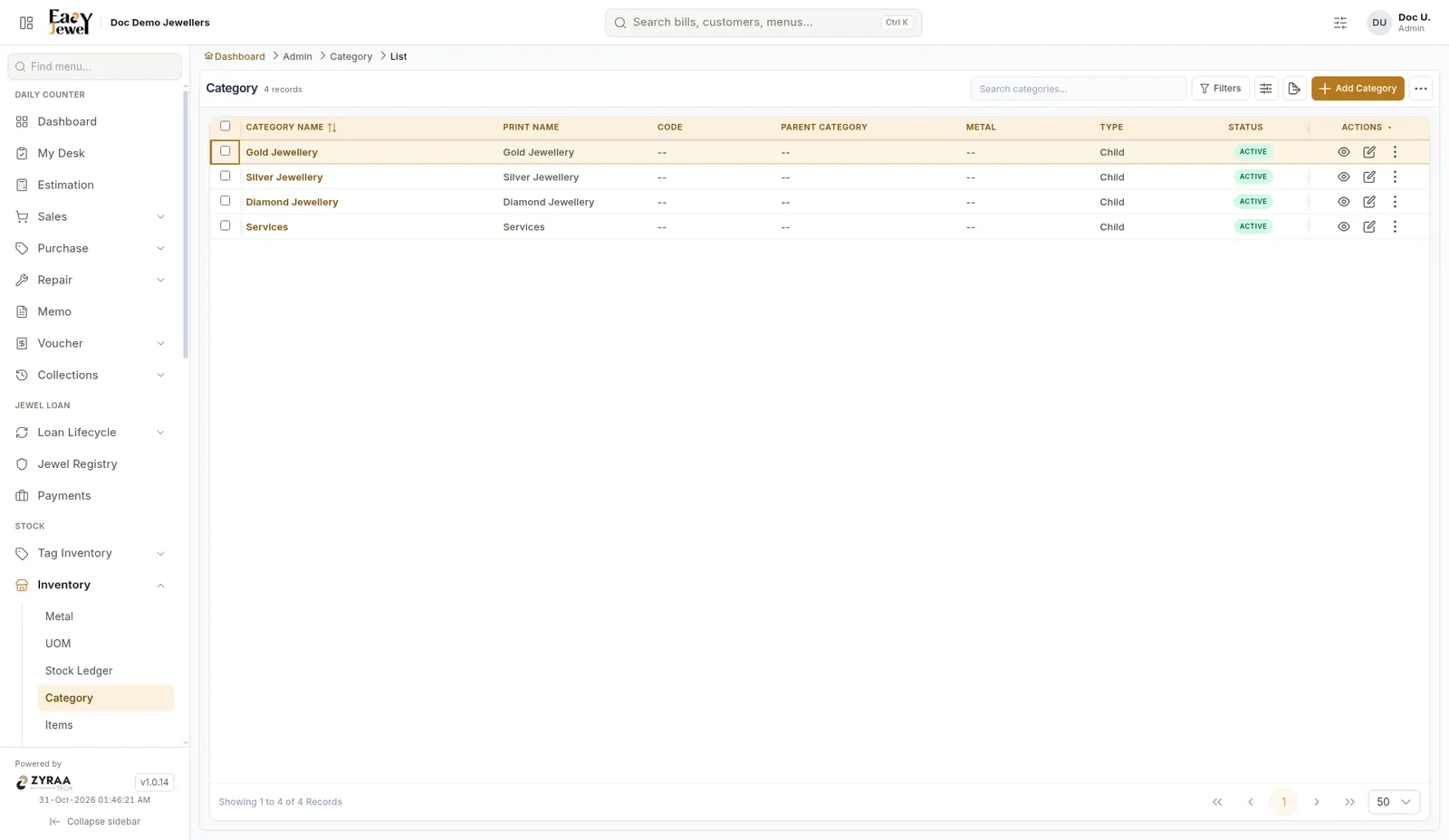View the Gold Jewellery category with the eye icon
The width and height of the screenshot is (1449, 840).
click(1344, 152)
